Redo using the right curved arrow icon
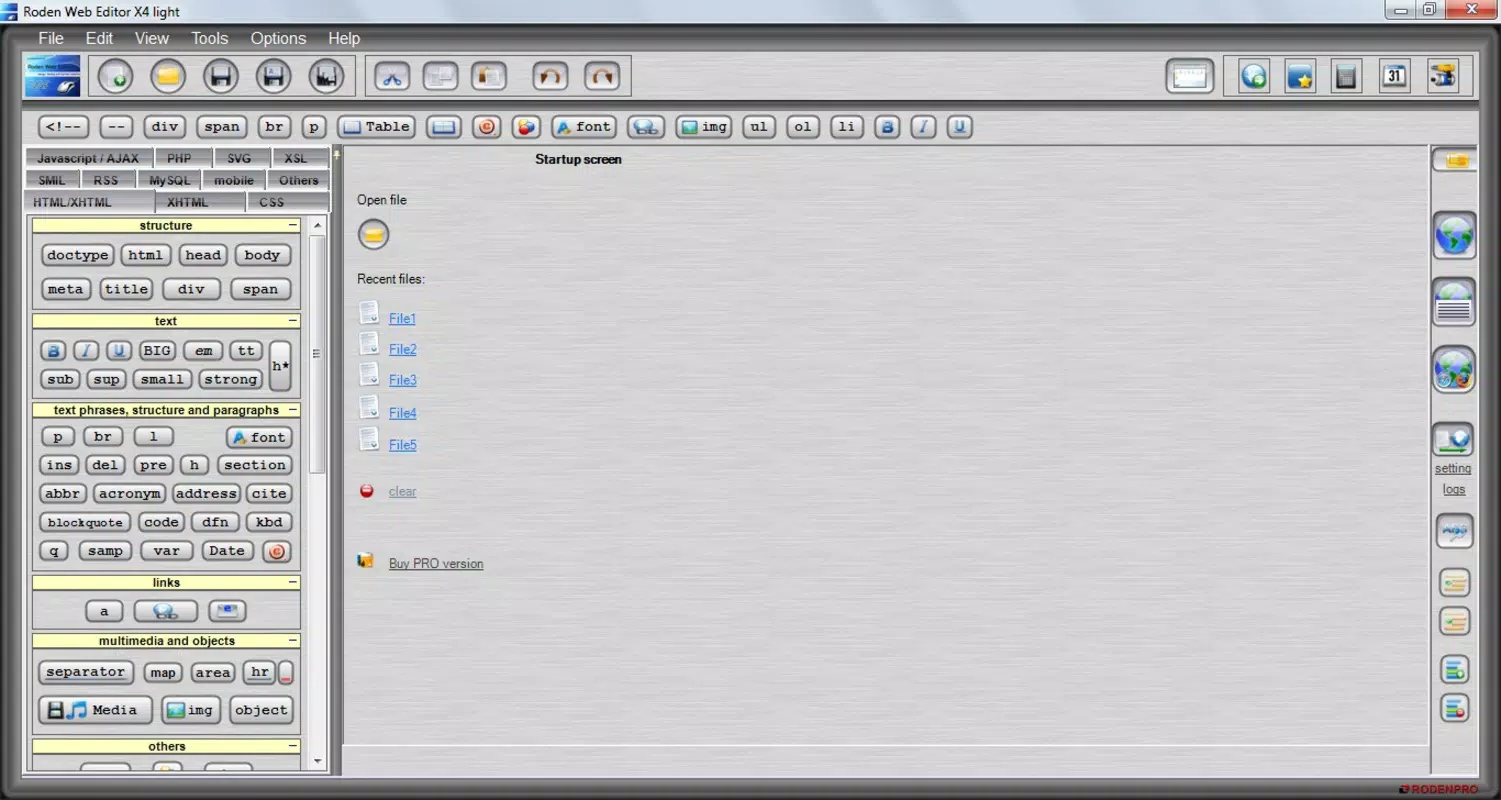This screenshot has height=800, width=1501. click(601, 76)
